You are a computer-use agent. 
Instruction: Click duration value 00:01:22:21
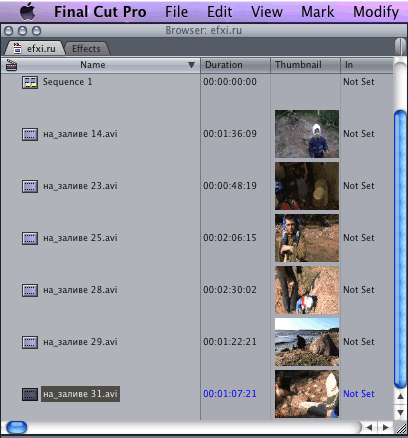pos(230,342)
